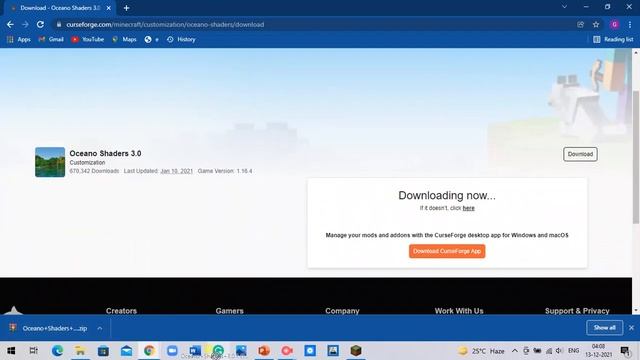View site lock information icon
The width and height of the screenshot is (640, 360).
(59, 24)
